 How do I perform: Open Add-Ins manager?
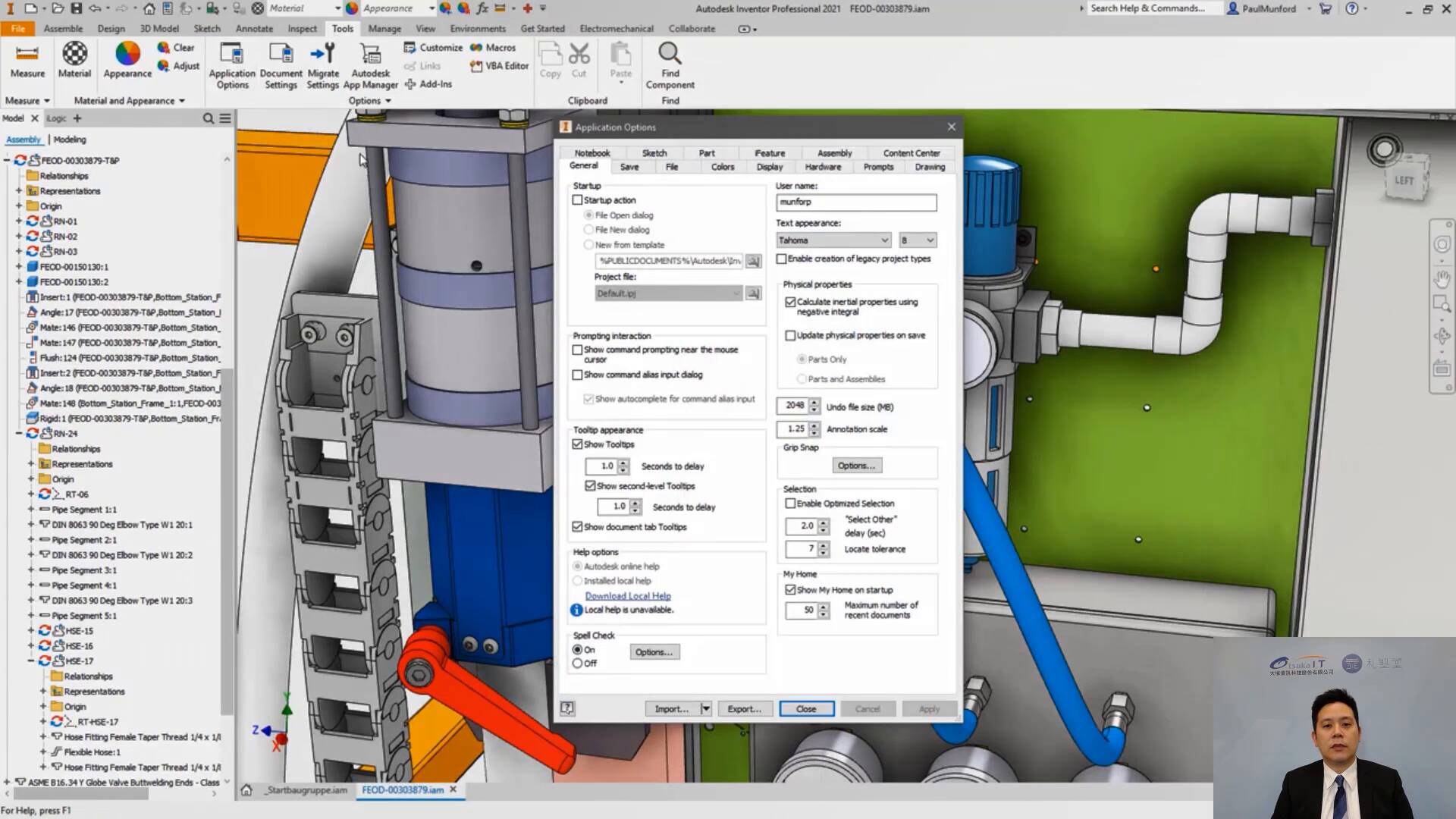(428, 84)
